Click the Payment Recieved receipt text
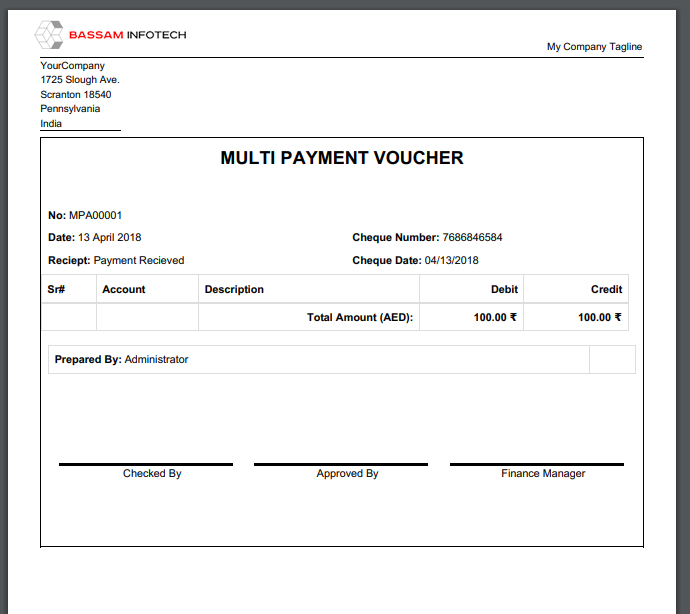Image resolution: width=690 pixels, height=614 pixels. coord(139,260)
